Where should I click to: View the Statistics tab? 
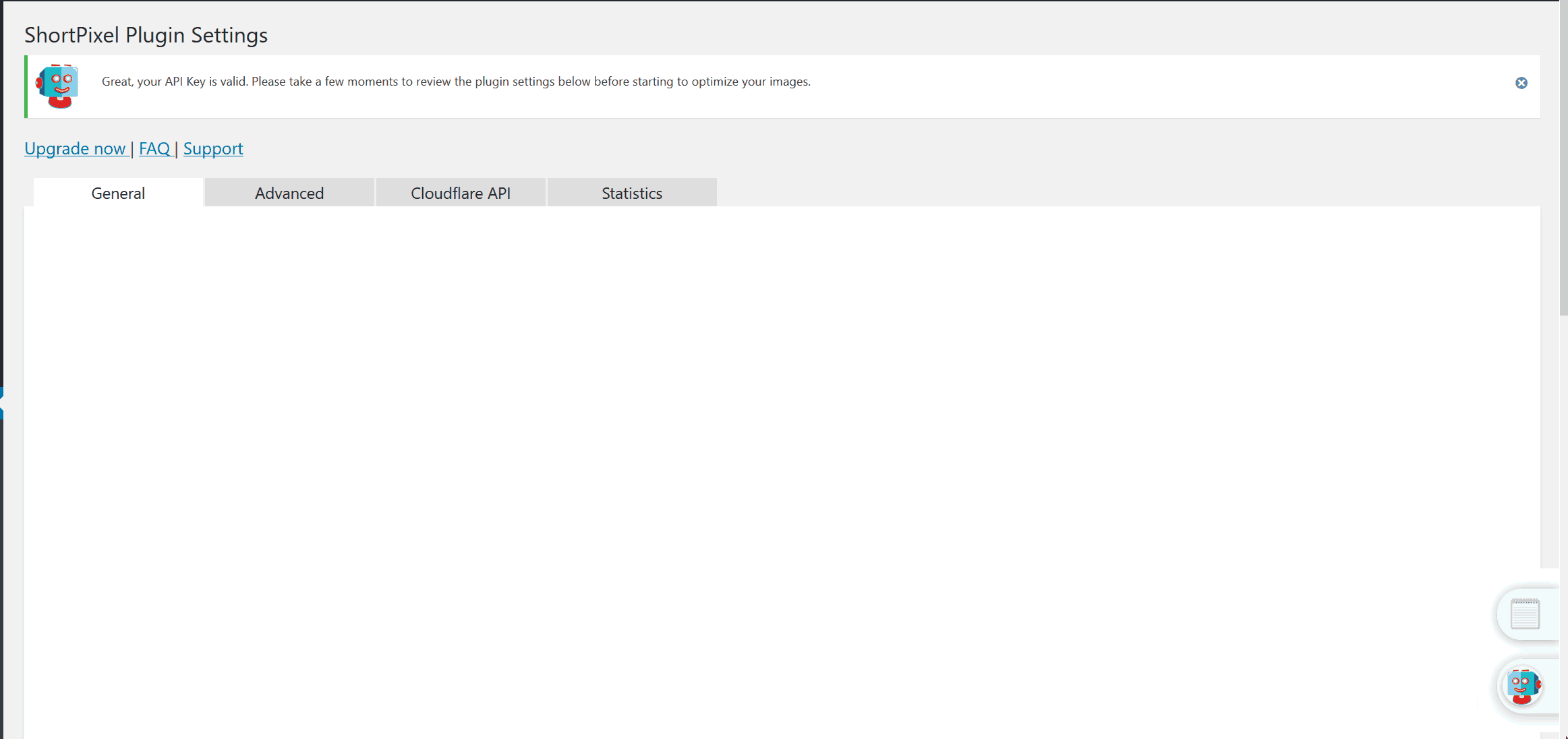coord(632,194)
